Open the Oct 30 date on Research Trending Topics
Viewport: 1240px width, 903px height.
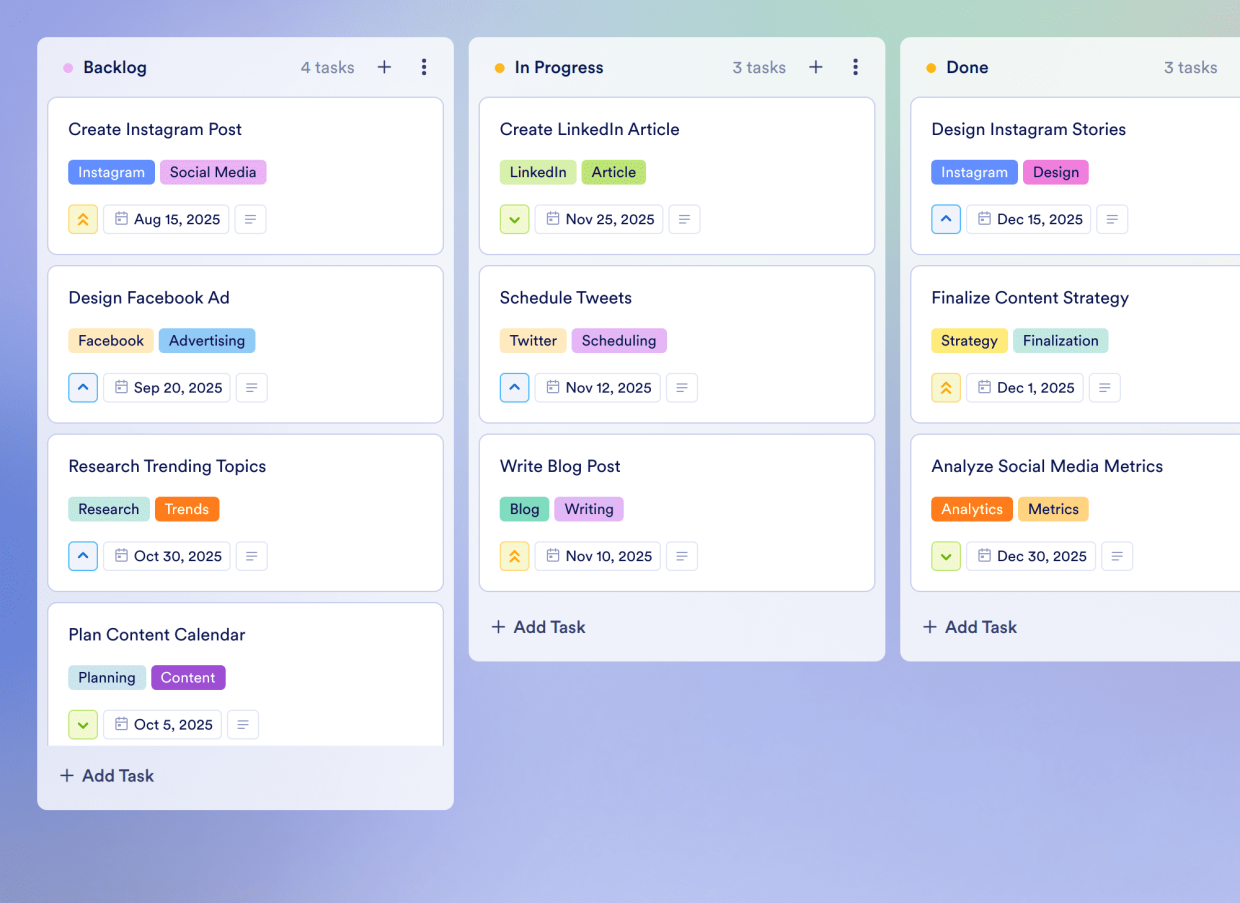(166, 556)
